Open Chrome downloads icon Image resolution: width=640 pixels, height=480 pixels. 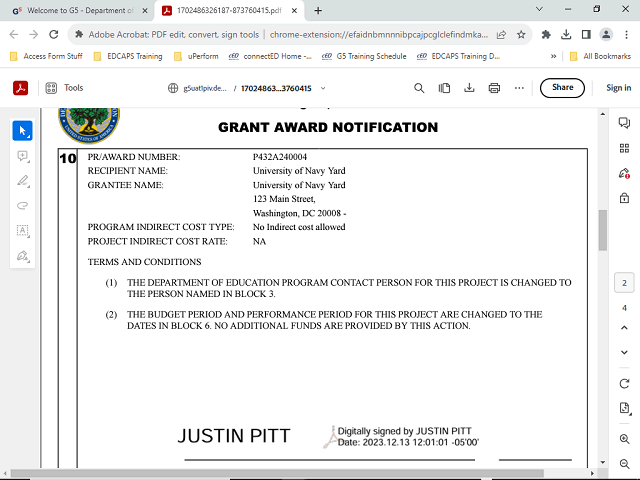click(566, 35)
